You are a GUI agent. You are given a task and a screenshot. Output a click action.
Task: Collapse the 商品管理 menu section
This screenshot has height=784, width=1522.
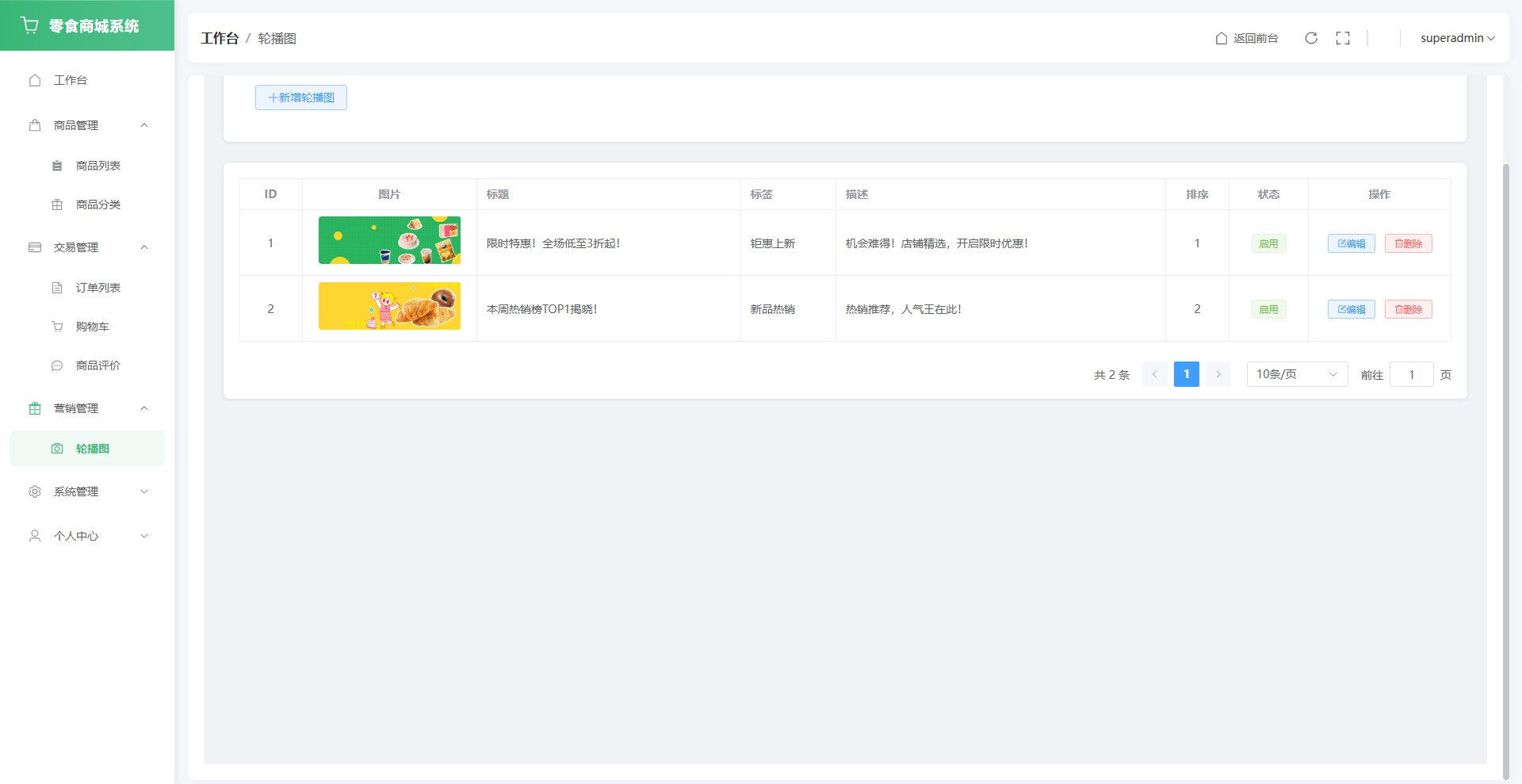pos(144,125)
